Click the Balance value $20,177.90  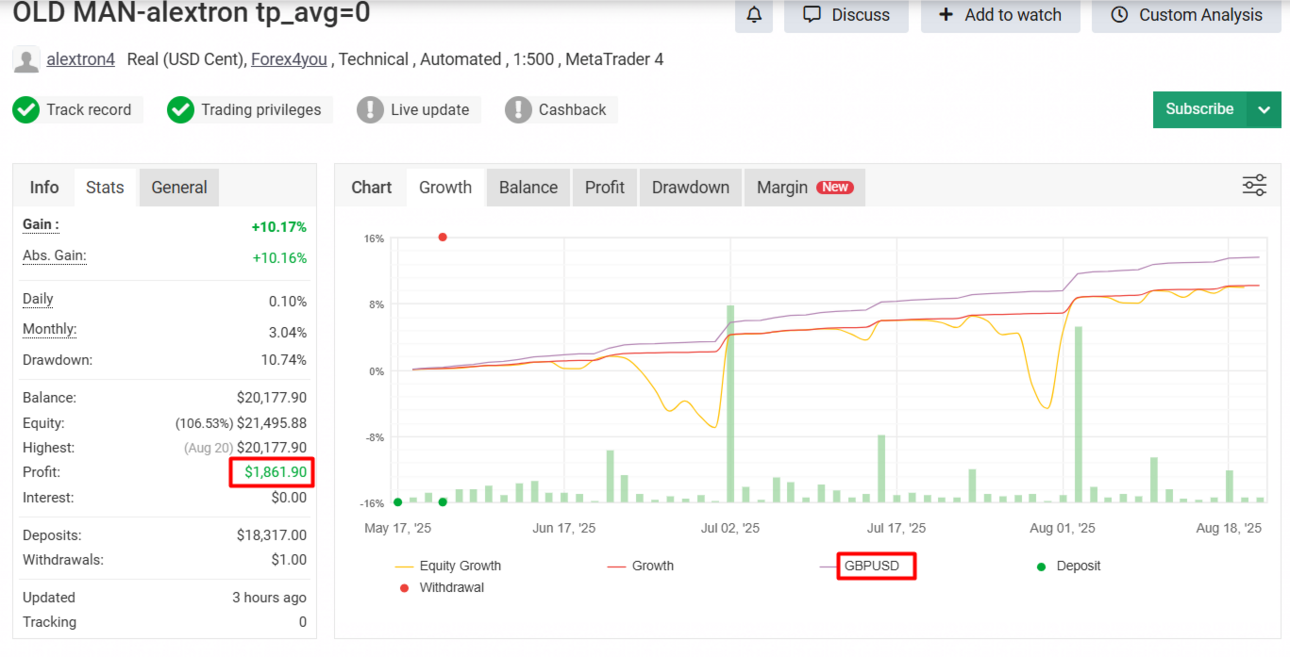tap(272, 398)
